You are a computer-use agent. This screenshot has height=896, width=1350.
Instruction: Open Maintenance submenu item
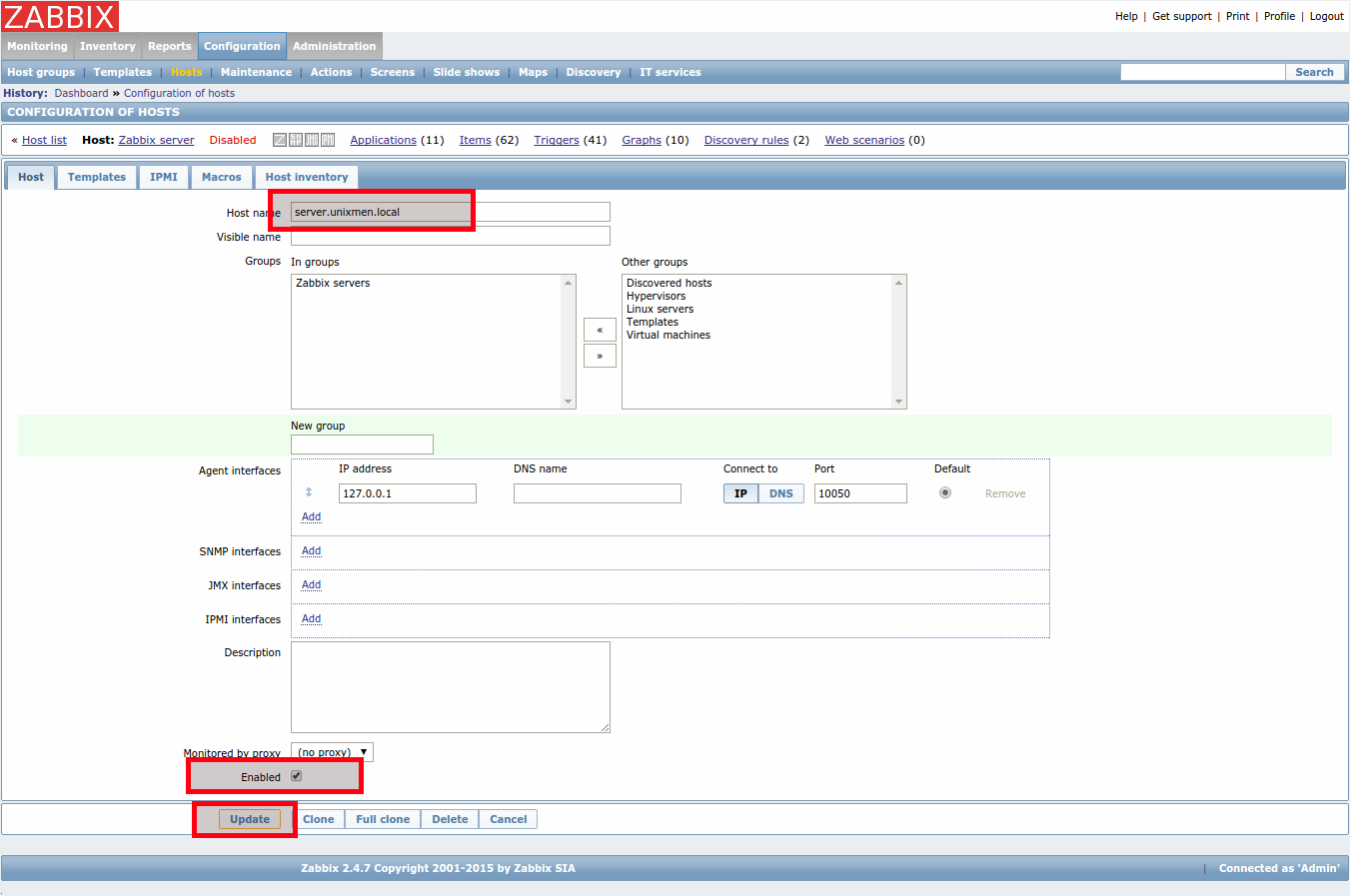tap(257, 72)
